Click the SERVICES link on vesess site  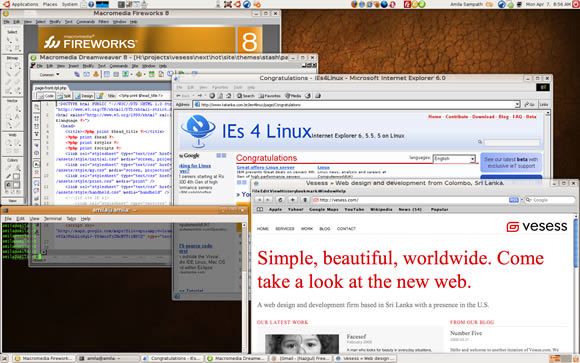pyautogui.click(x=285, y=229)
